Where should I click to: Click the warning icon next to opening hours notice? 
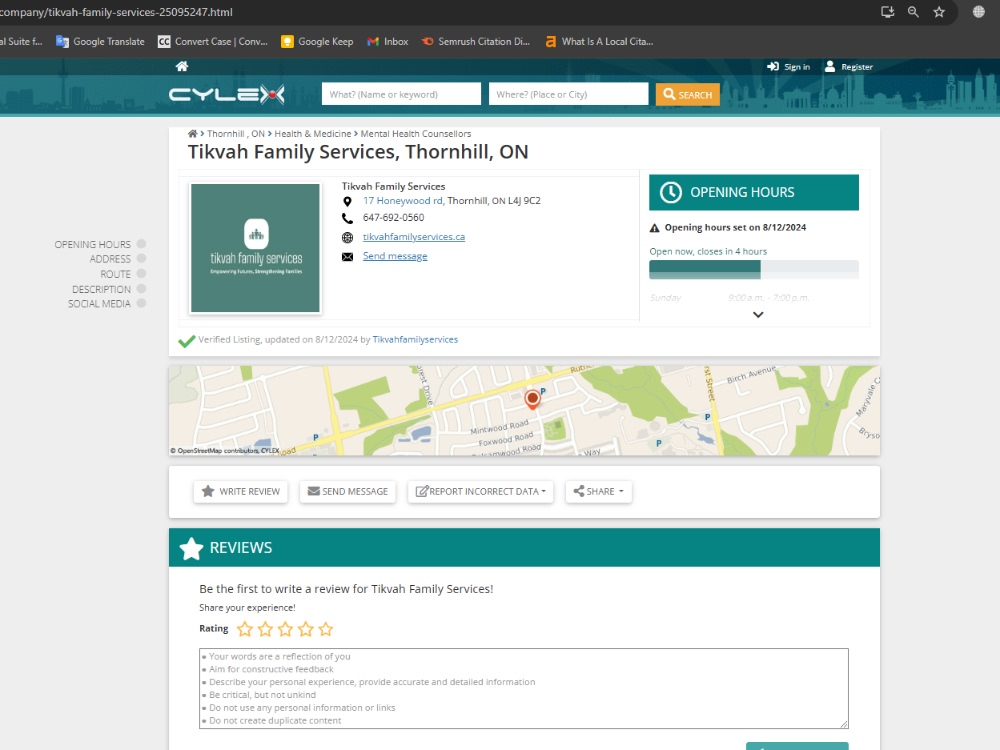pyautogui.click(x=654, y=228)
